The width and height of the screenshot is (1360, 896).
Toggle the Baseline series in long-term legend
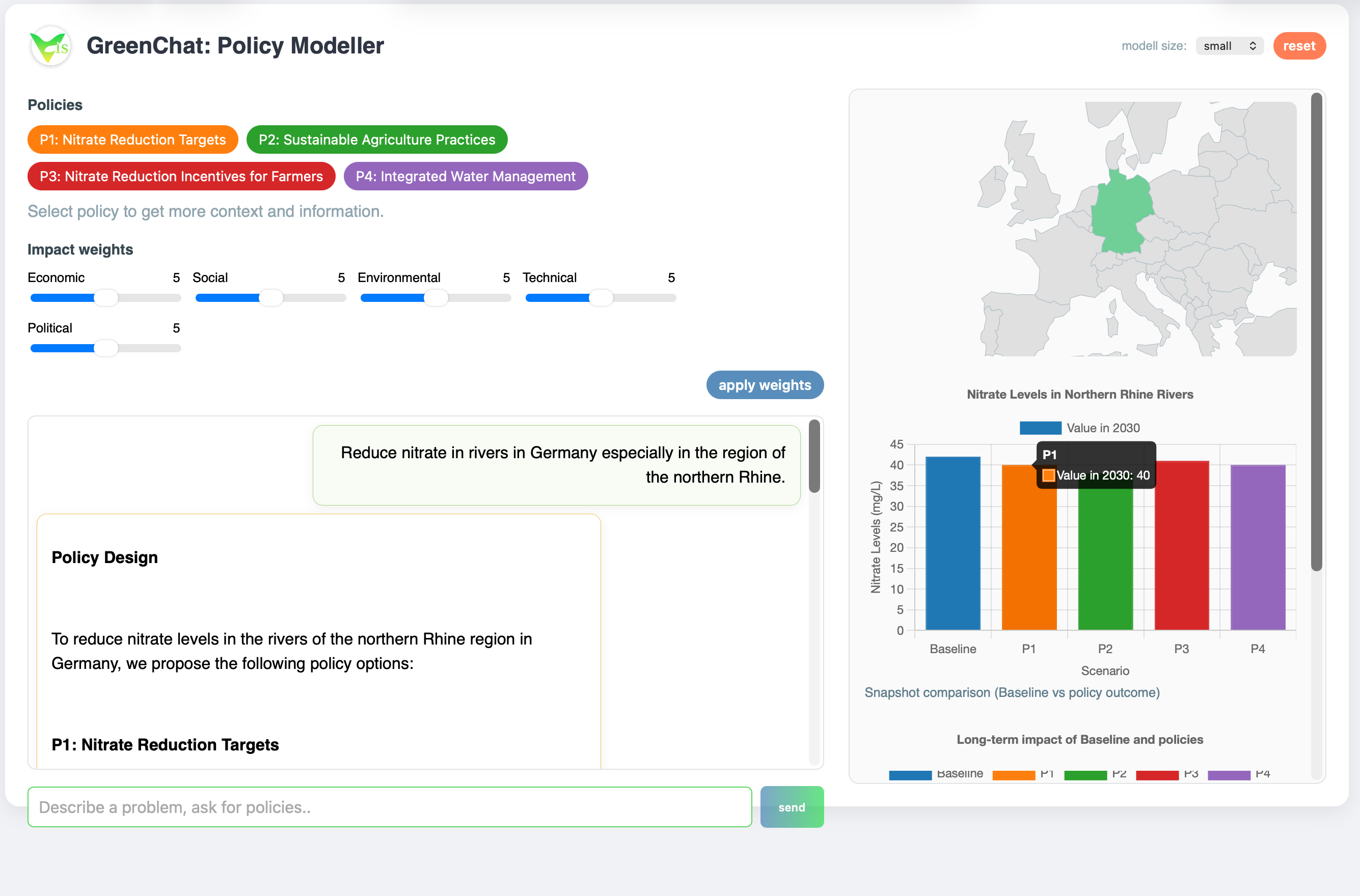click(938, 773)
